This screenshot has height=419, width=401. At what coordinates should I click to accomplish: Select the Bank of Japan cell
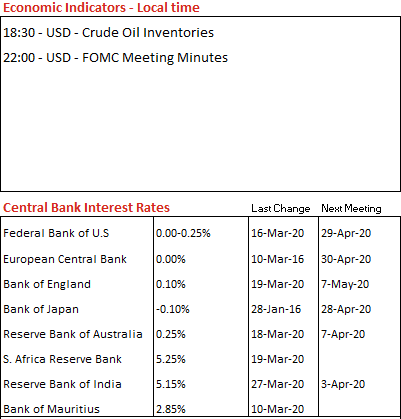41,309
